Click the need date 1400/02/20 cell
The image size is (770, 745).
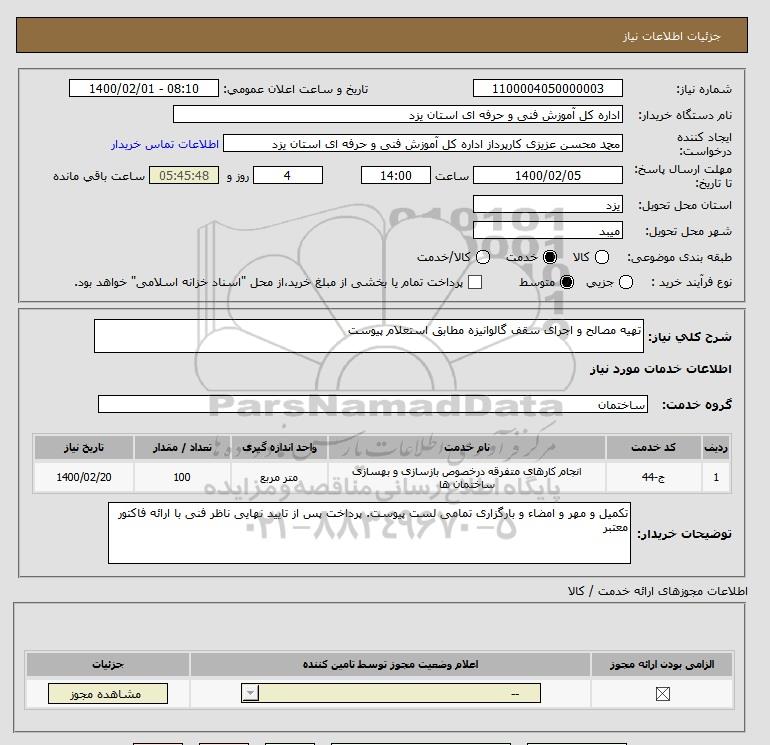(x=84, y=477)
